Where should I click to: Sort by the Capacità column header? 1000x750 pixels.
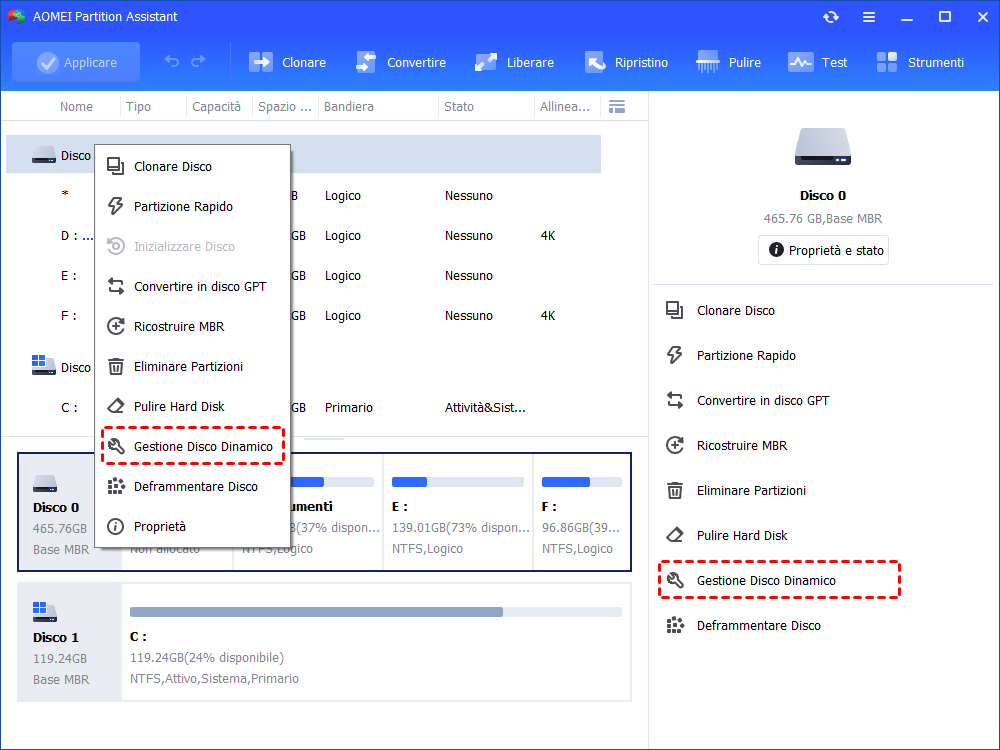[x=216, y=107]
